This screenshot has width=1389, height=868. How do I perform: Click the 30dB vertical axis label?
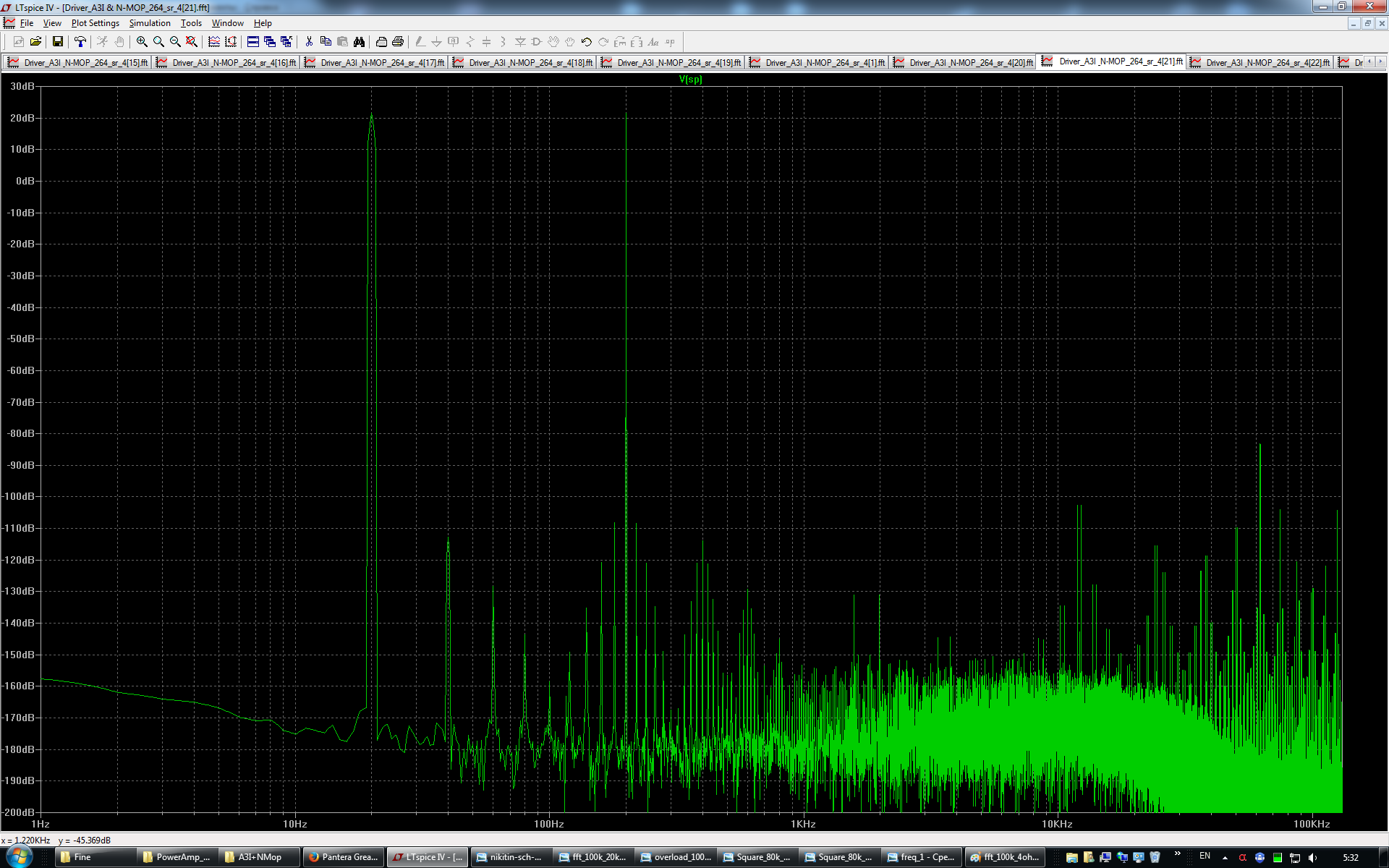tap(22, 86)
